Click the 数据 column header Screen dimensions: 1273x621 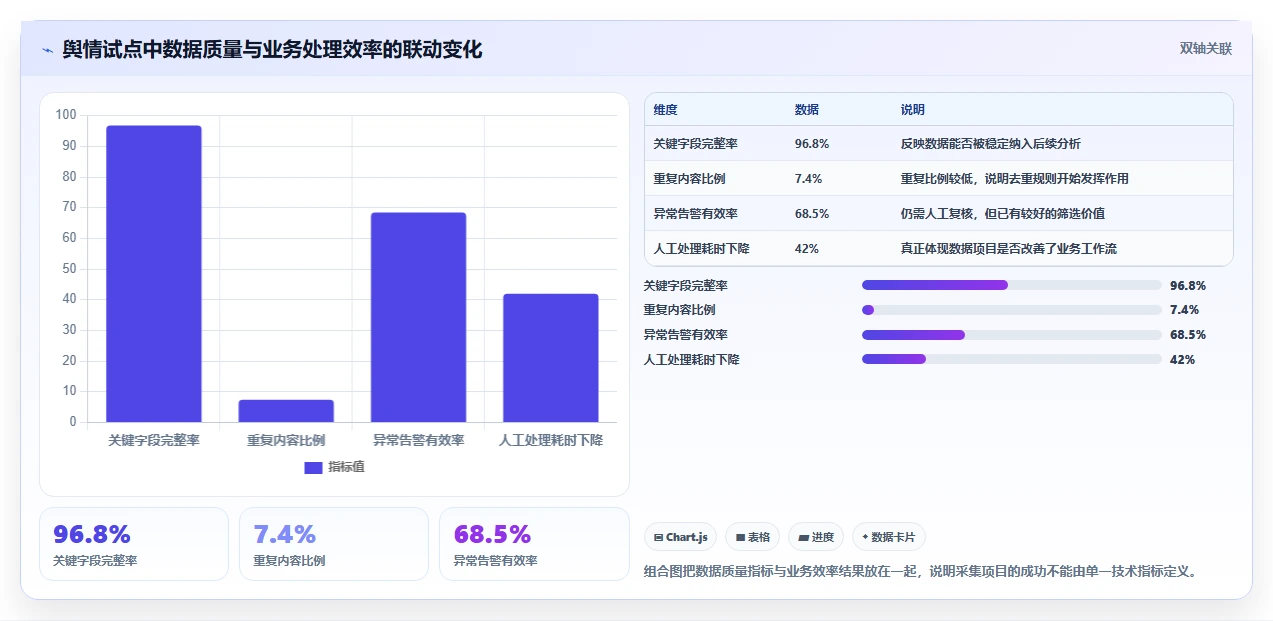pyautogui.click(x=807, y=110)
